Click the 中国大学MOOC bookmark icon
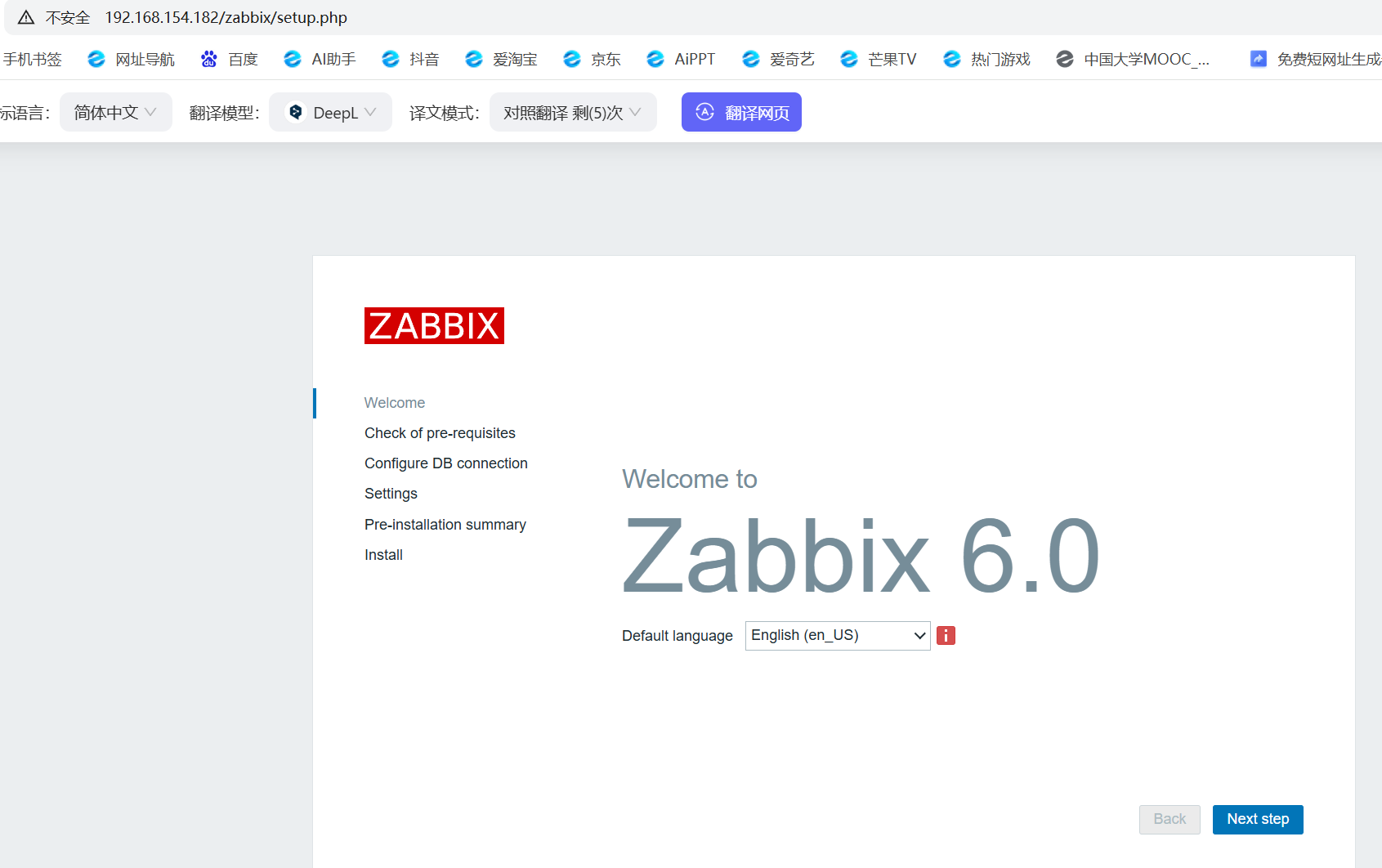Screen dimensions: 1382x868 (x=1065, y=59)
